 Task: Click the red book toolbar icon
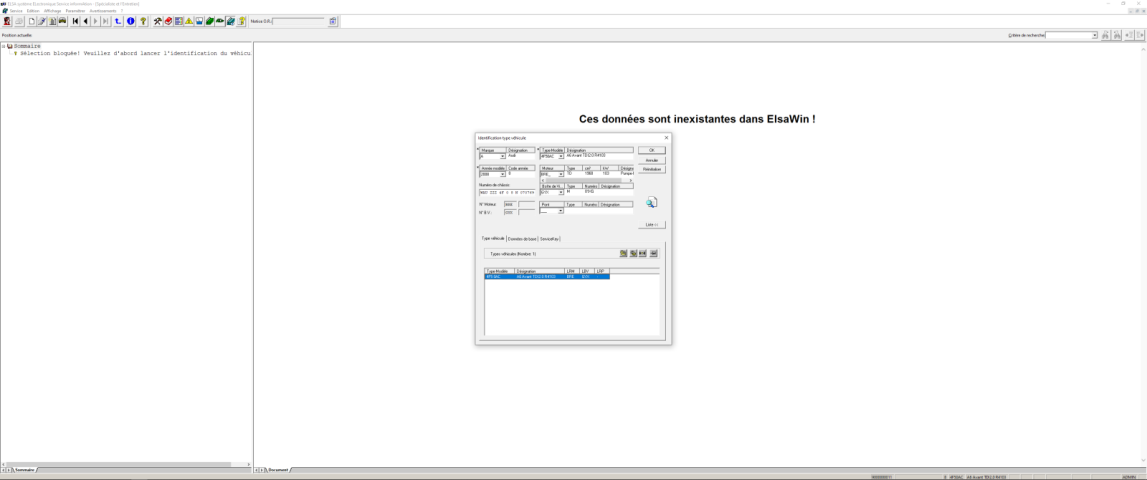tap(168, 21)
